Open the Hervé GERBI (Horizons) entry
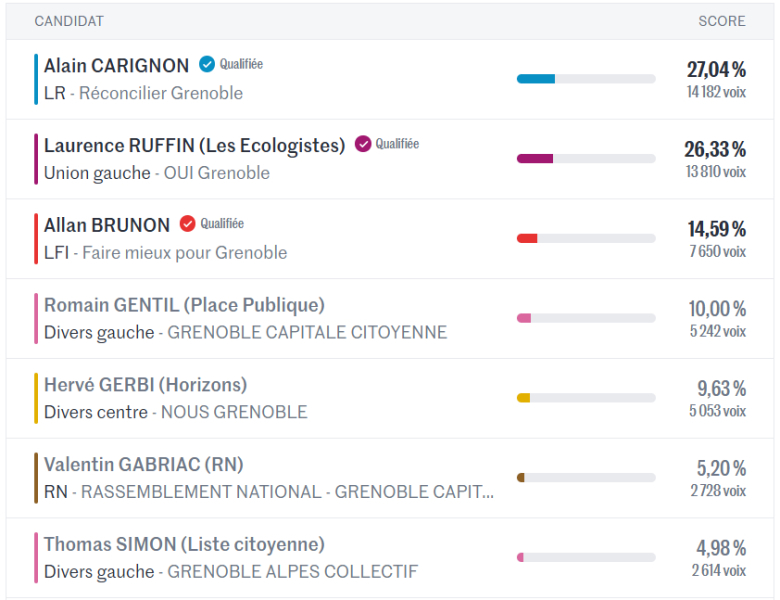This screenshot has height=600, width=780. pyautogui.click(x=145, y=385)
